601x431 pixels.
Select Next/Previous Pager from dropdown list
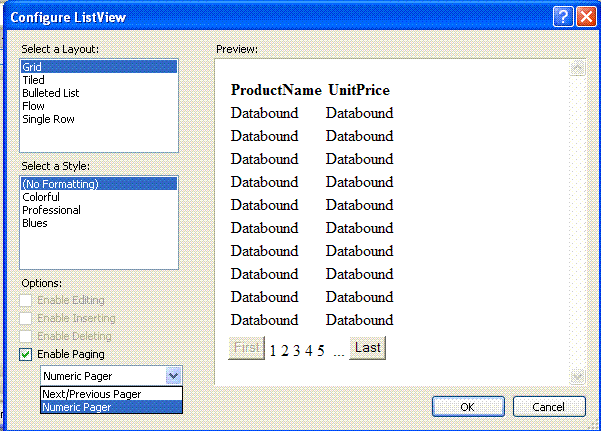pyautogui.click(x=91, y=394)
